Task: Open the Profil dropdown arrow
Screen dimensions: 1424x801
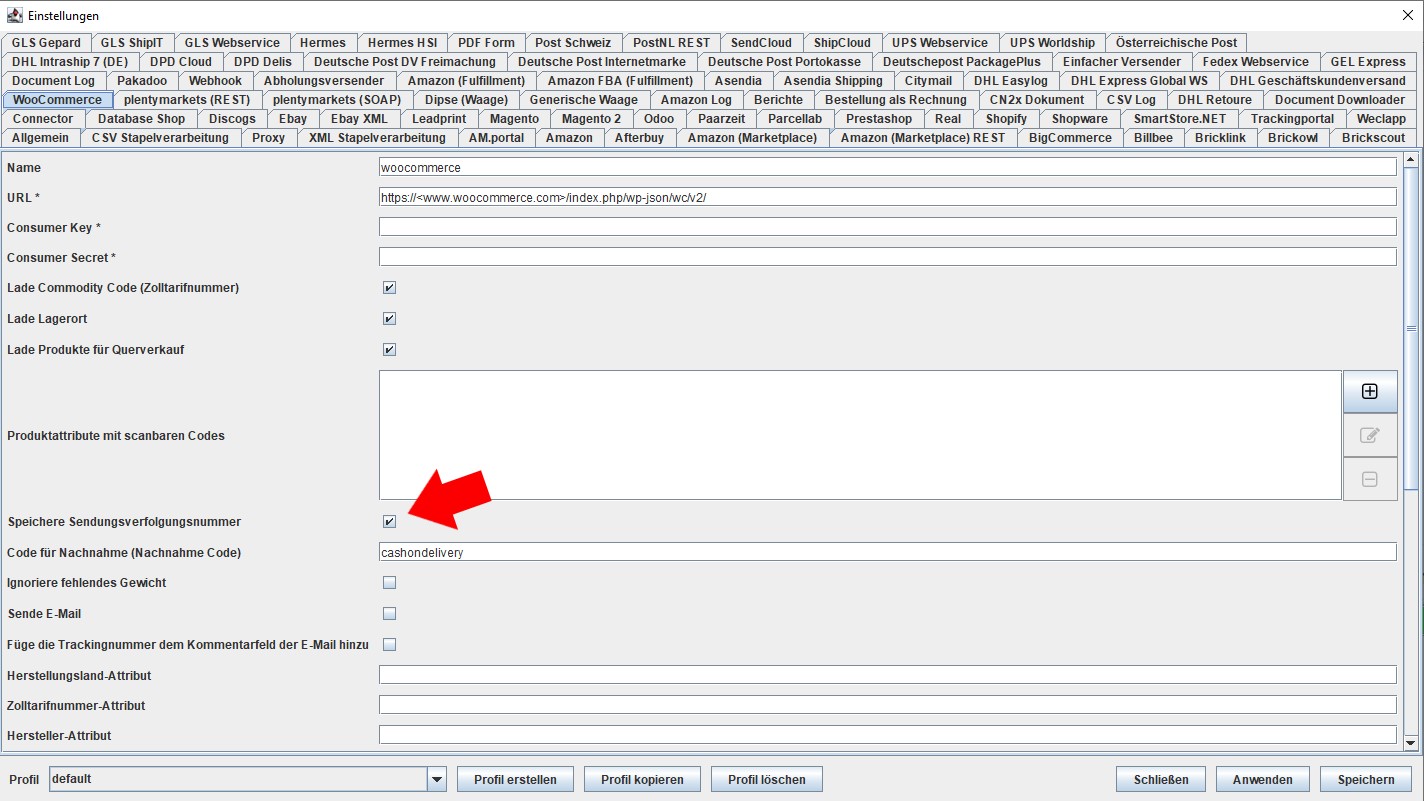Action: (x=437, y=779)
